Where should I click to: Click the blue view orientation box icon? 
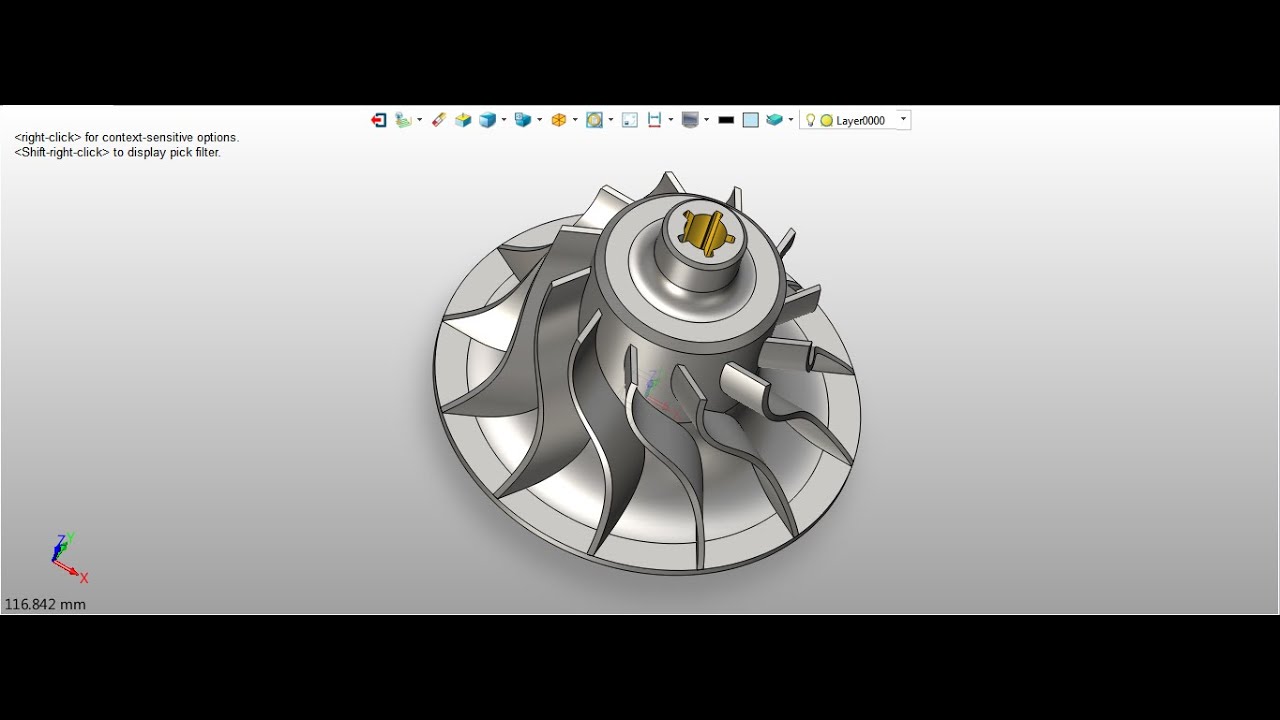(522, 120)
